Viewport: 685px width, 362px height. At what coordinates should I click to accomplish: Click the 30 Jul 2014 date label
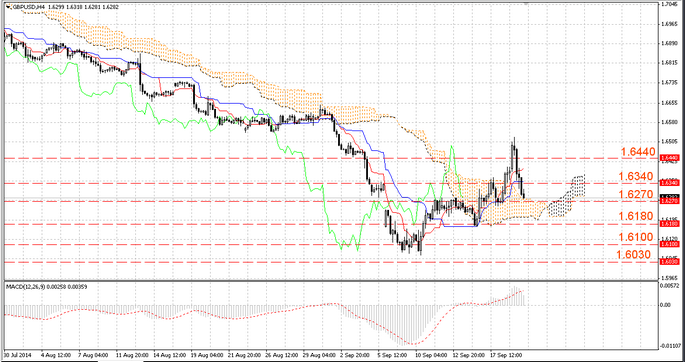16,354
